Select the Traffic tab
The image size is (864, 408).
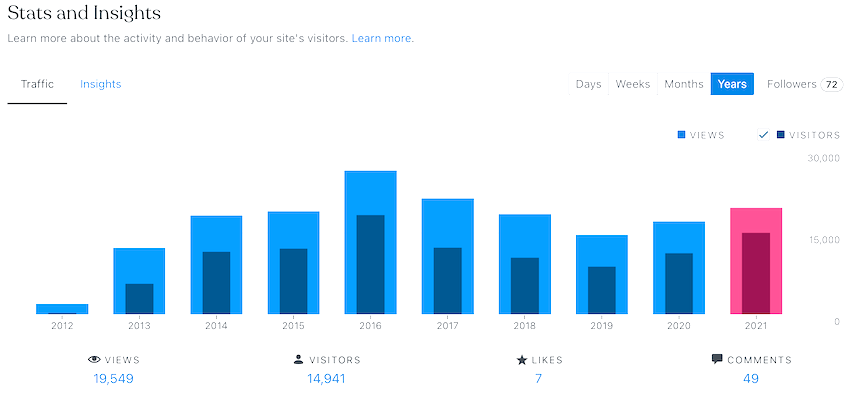click(37, 84)
